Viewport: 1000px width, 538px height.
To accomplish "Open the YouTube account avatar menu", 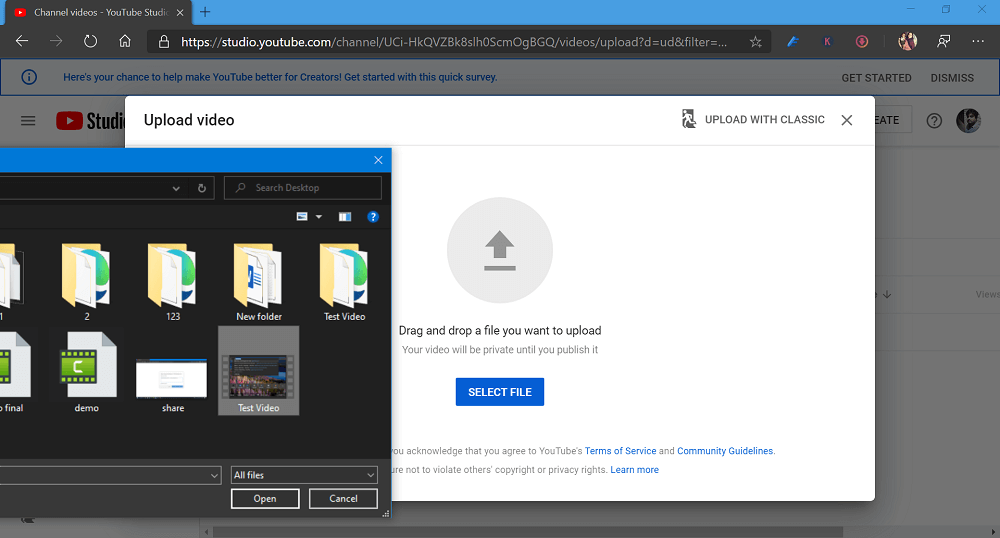I will click(968, 120).
